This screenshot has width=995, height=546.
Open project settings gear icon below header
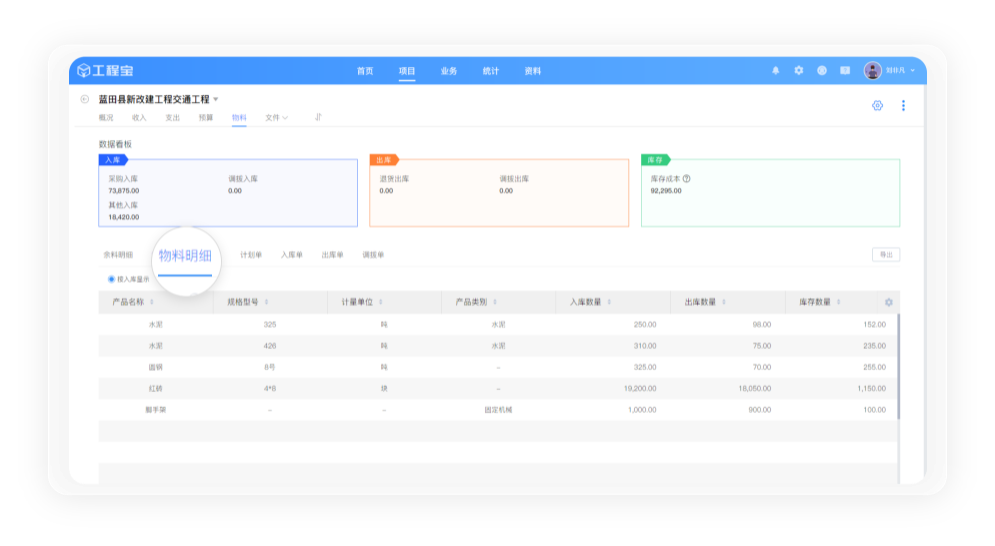point(877,105)
